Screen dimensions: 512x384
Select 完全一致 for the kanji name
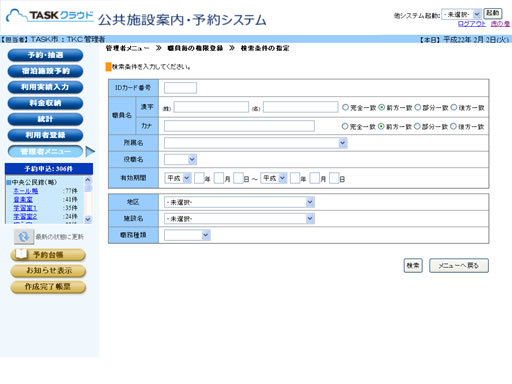coord(345,107)
